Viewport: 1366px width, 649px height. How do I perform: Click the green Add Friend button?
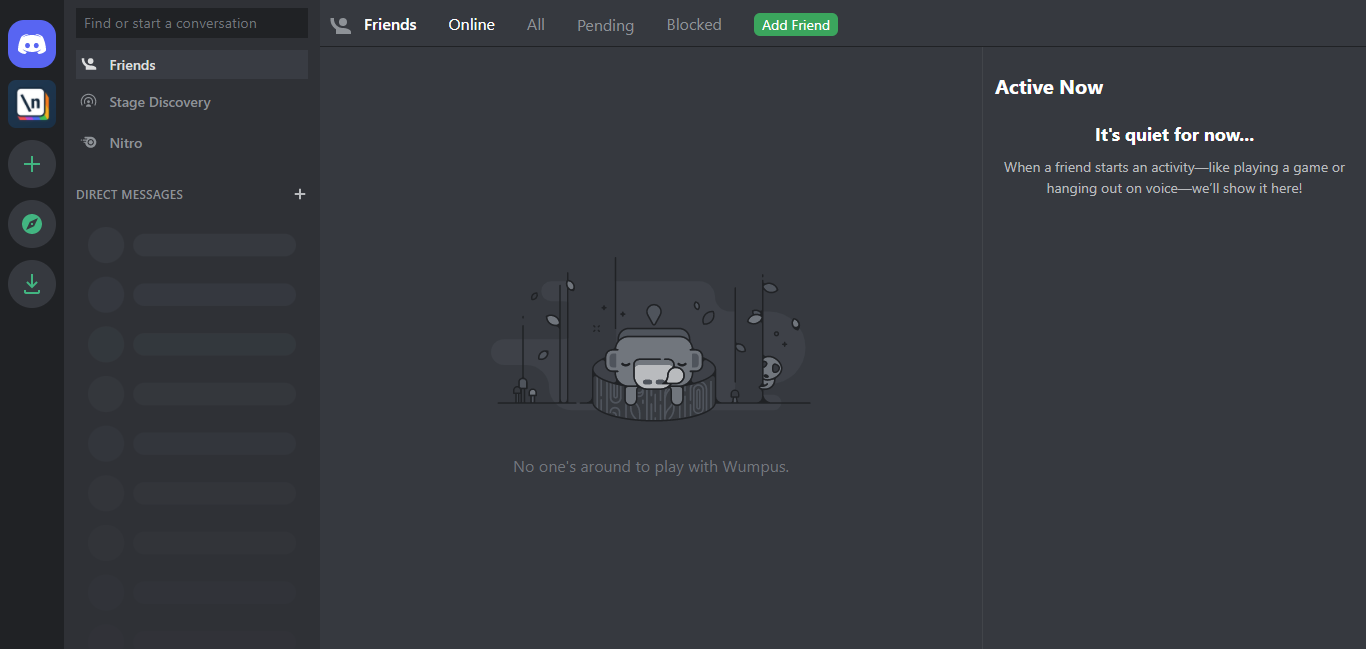coord(796,25)
